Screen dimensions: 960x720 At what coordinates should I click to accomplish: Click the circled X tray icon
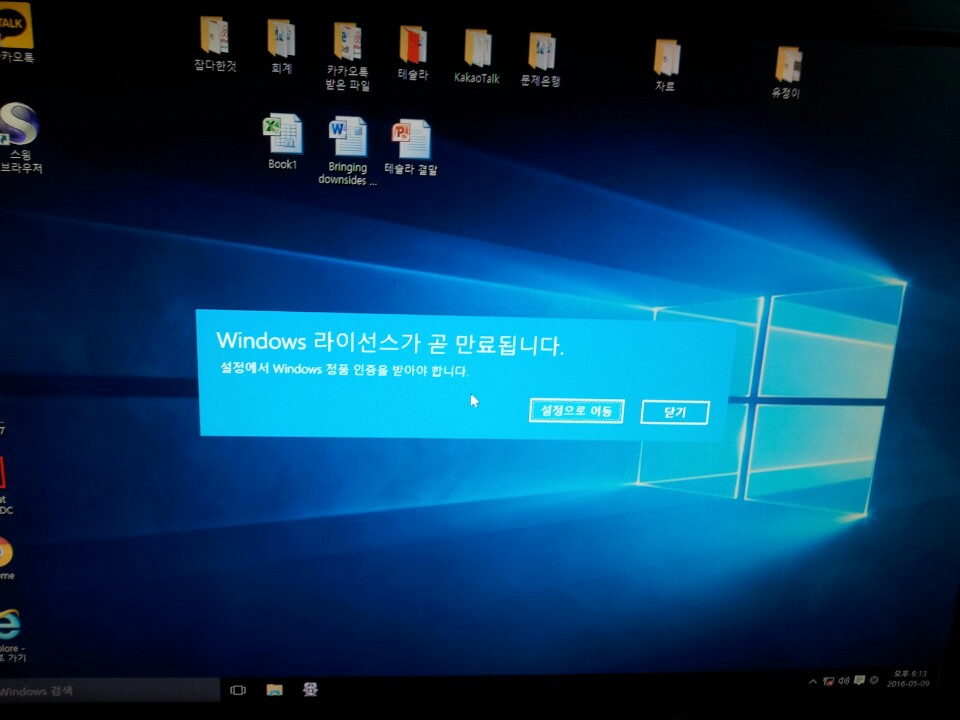874,680
